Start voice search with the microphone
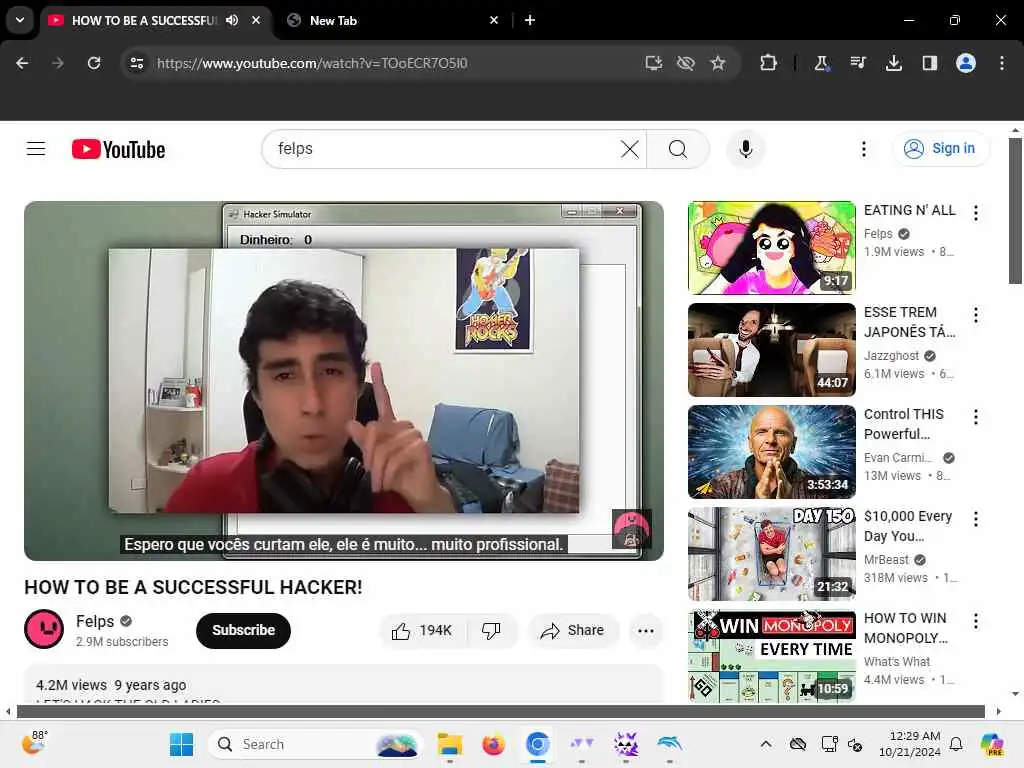This screenshot has width=1024, height=768. click(745, 149)
